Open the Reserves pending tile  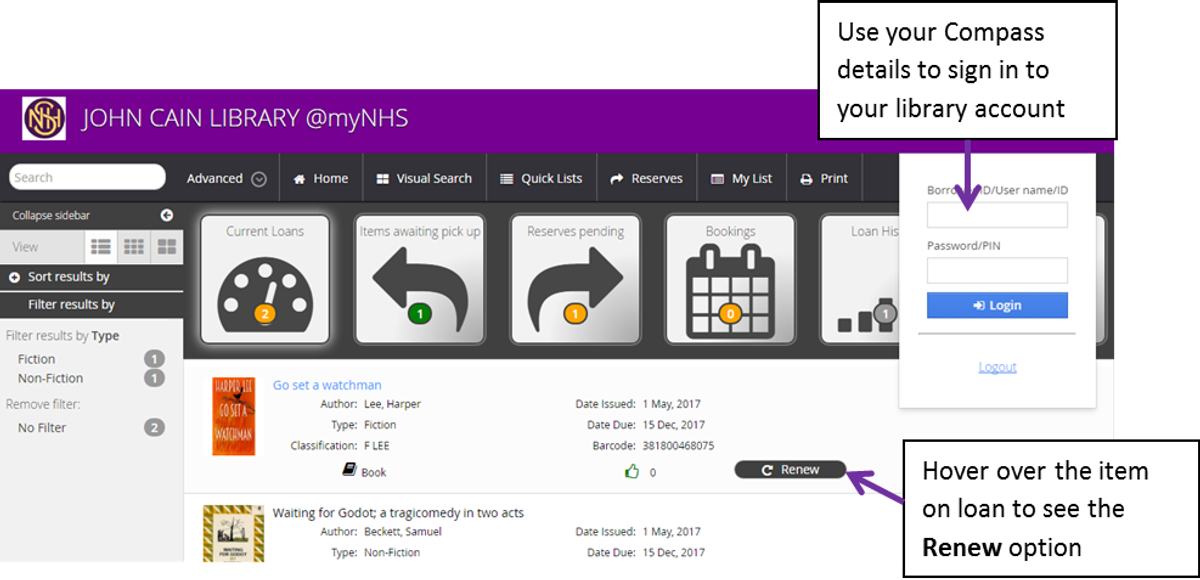pos(575,279)
